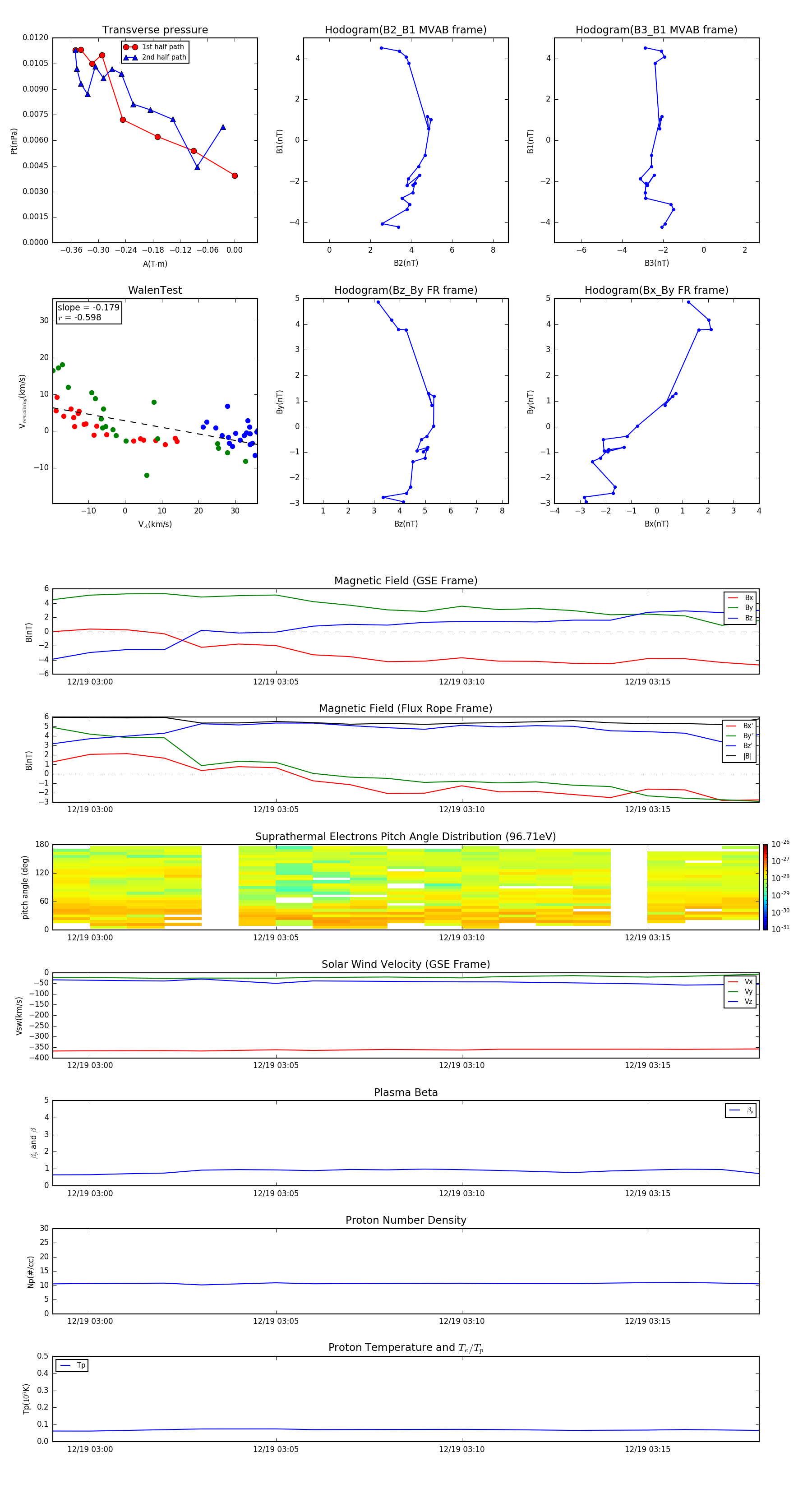
Task: Click the 'r = -0.598' annotation
Action: tap(80, 317)
